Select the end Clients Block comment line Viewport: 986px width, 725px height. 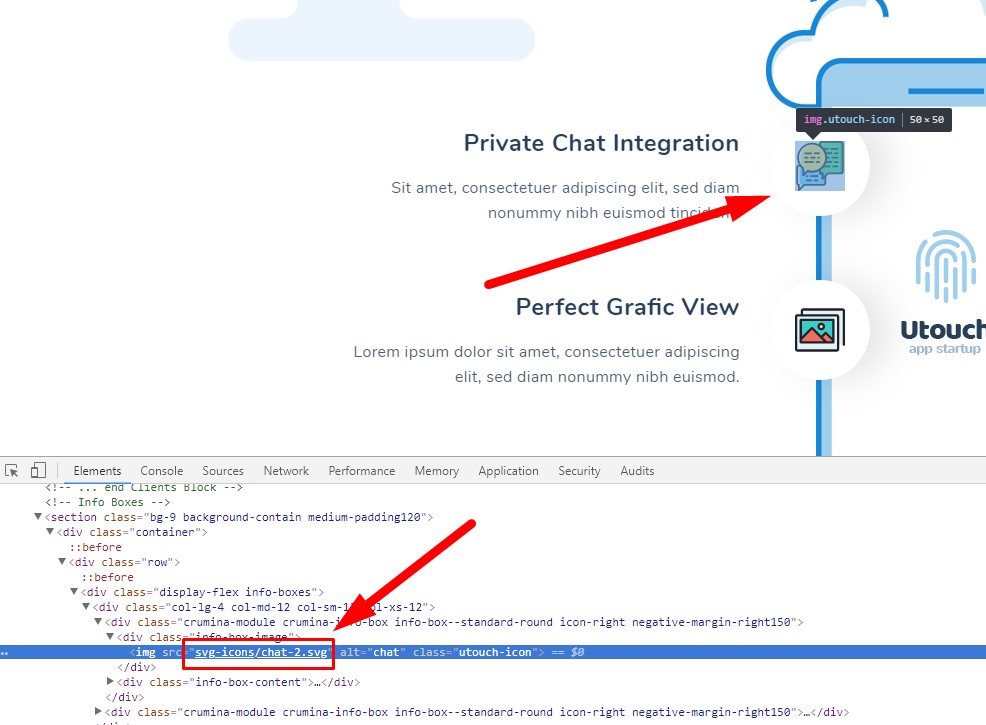click(x=143, y=488)
